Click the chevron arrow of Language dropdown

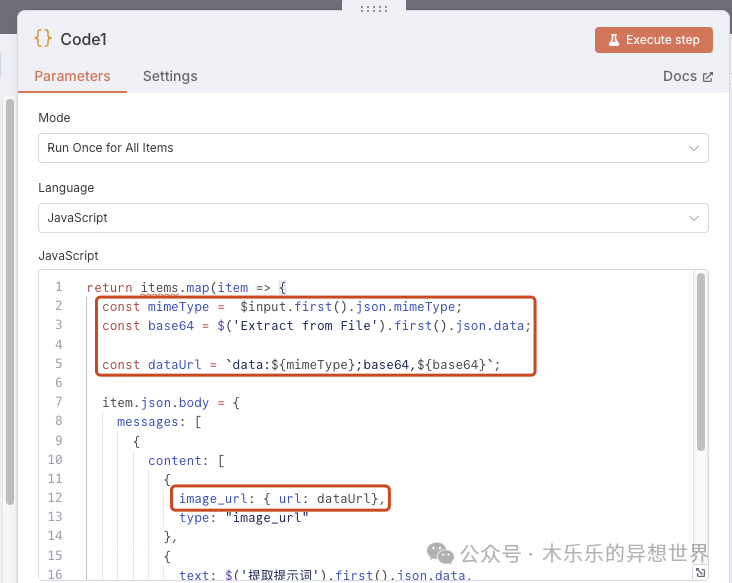pos(694,218)
